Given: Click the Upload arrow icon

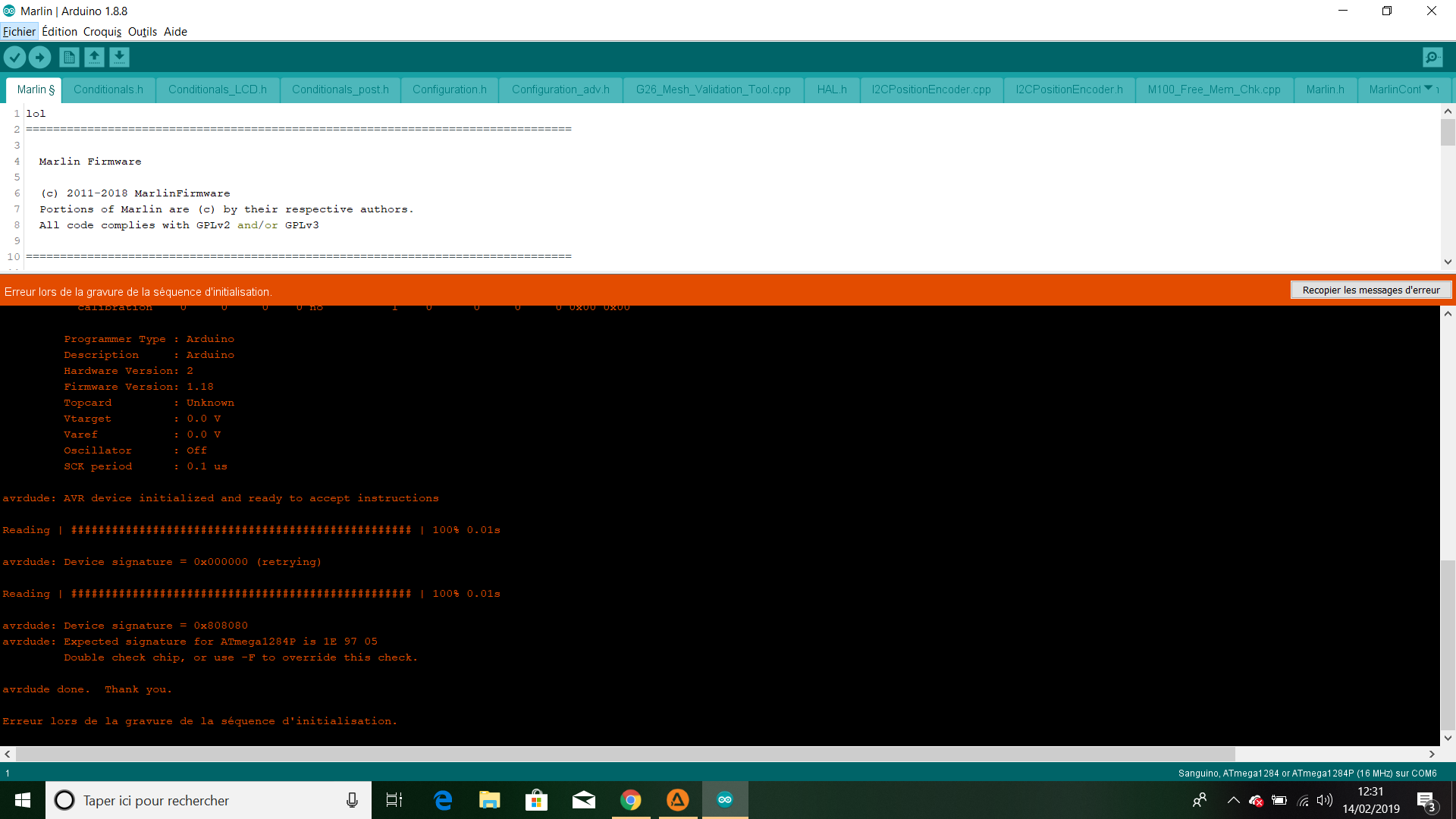Looking at the screenshot, I should (x=39, y=57).
